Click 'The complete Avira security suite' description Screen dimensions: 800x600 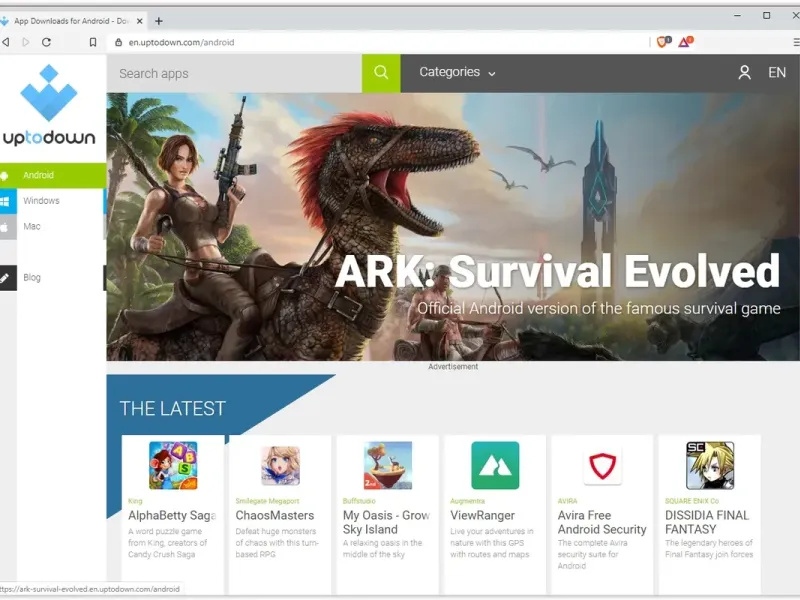point(592,554)
